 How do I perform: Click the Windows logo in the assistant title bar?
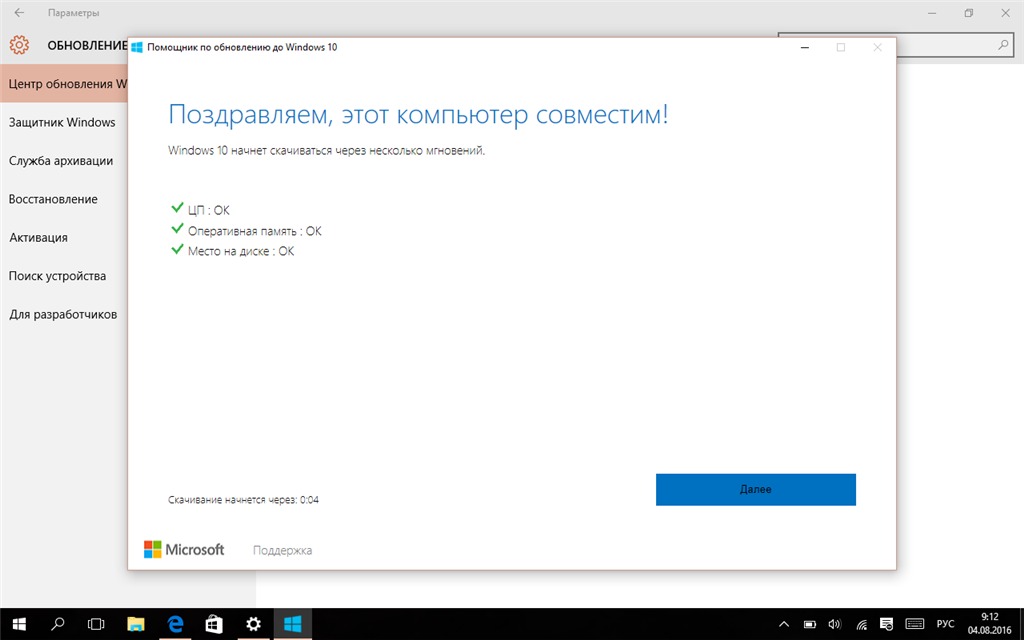point(137,47)
